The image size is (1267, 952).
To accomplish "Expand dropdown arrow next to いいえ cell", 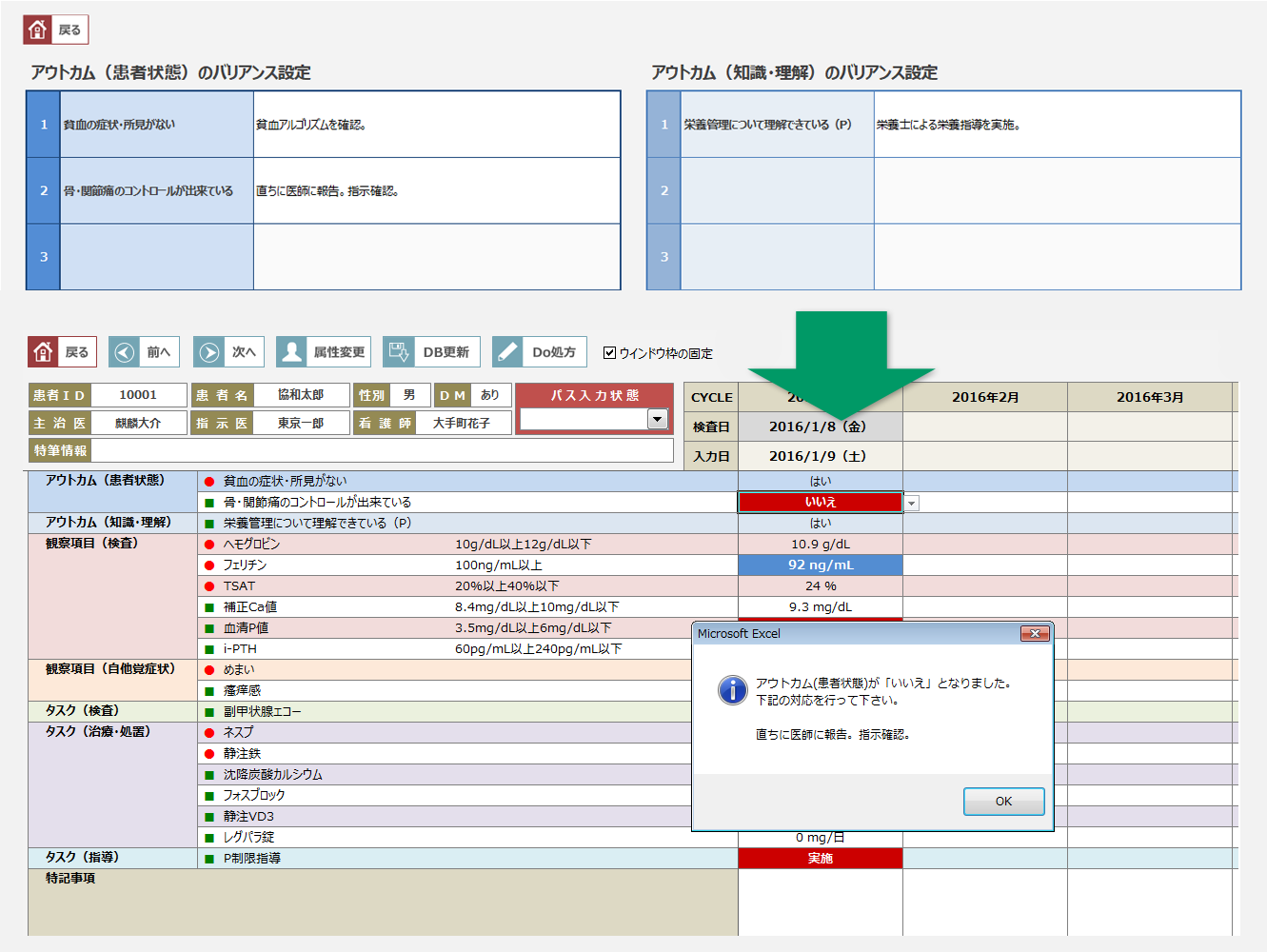I will tap(912, 504).
